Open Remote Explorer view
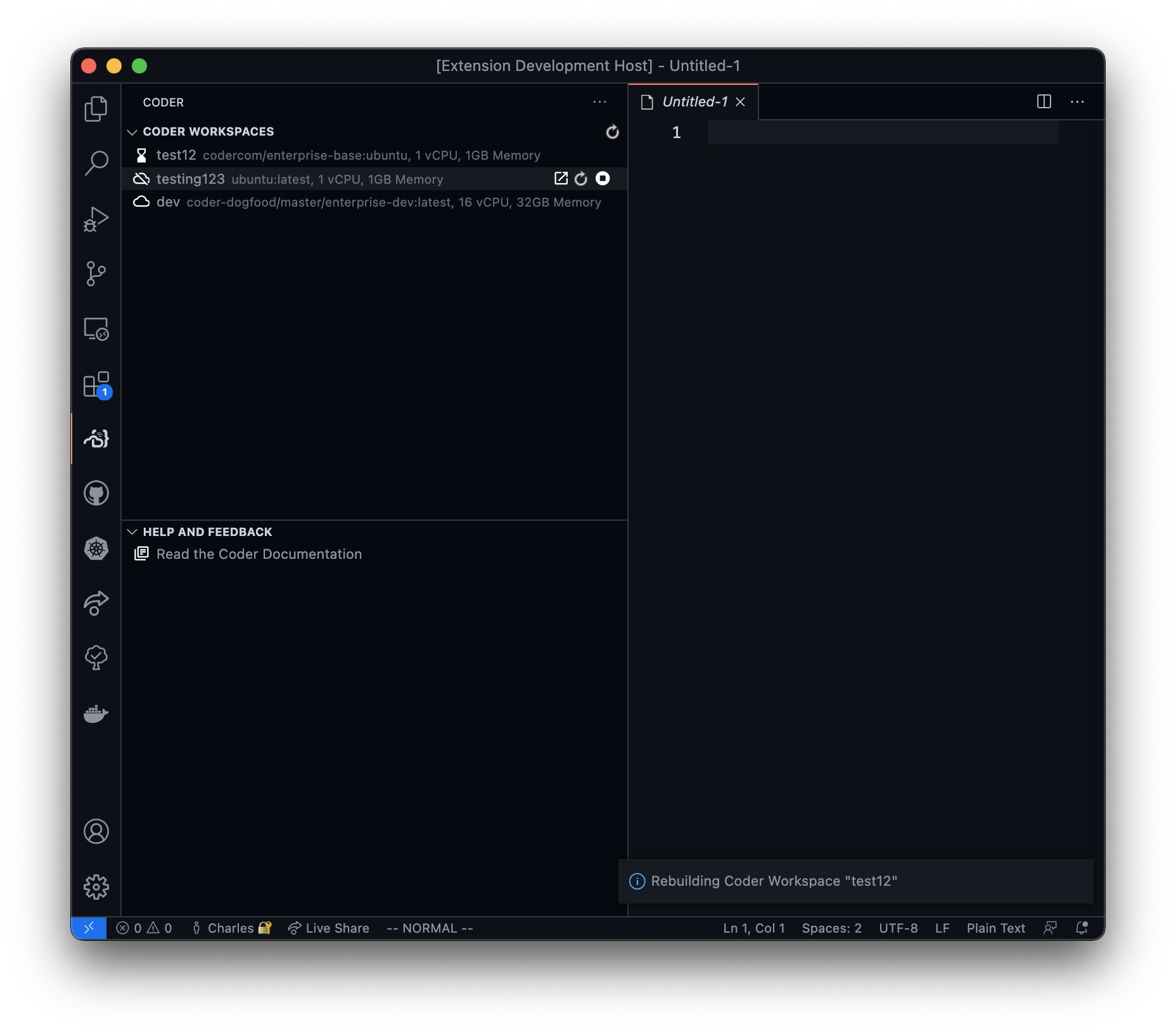This screenshot has height=1034, width=1176. 96,329
